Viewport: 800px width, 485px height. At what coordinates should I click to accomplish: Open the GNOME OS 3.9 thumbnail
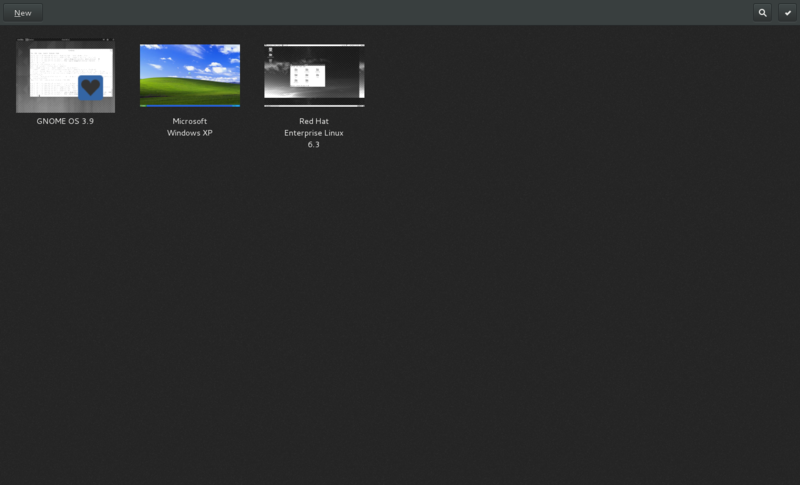coord(65,75)
